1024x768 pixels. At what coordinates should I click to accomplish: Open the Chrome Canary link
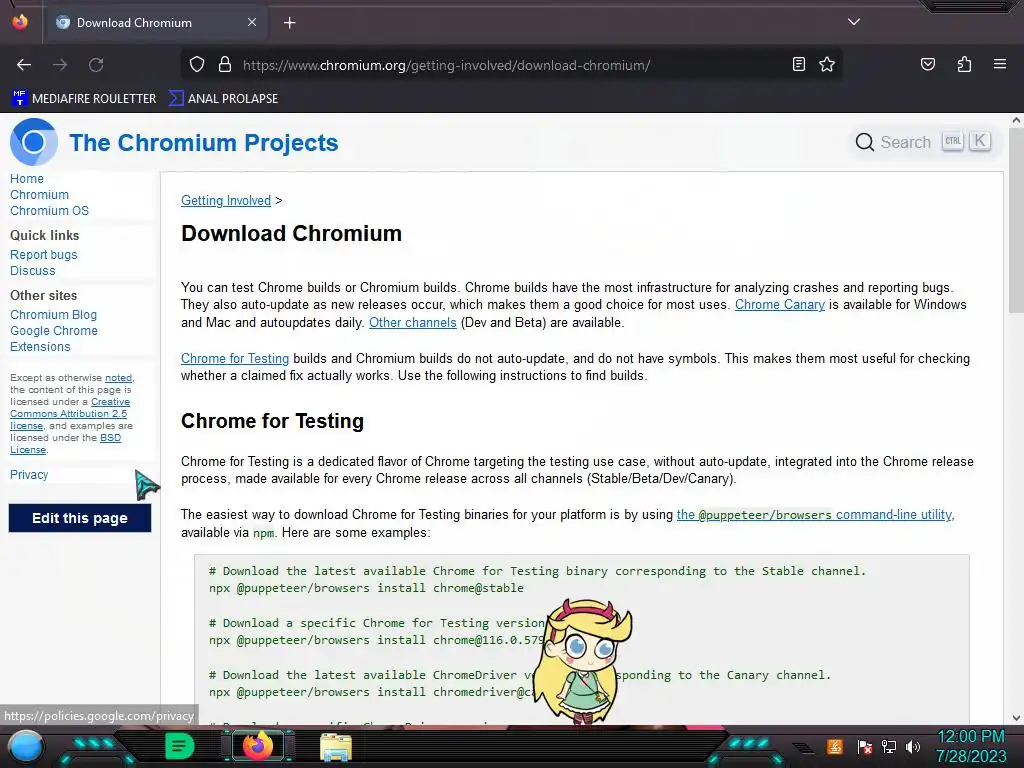click(x=780, y=304)
